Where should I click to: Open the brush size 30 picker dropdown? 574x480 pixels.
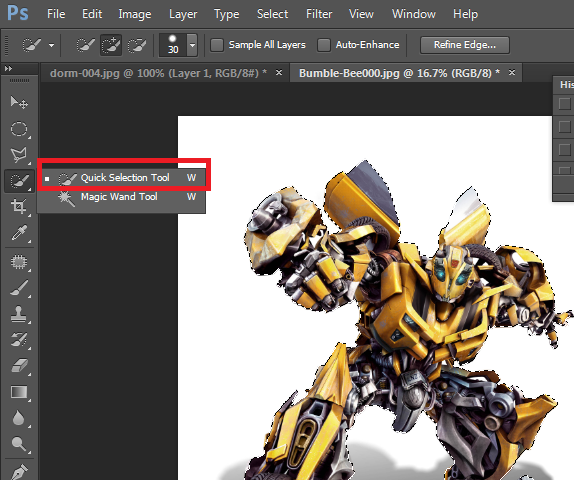click(x=192, y=45)
